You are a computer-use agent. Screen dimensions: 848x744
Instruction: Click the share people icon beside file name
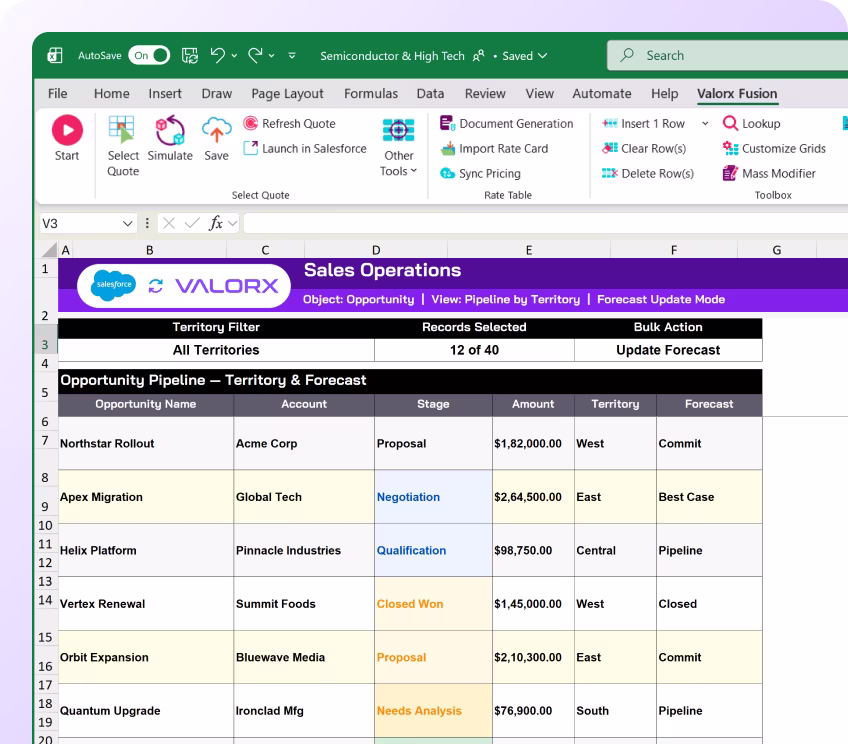point(479,56)
